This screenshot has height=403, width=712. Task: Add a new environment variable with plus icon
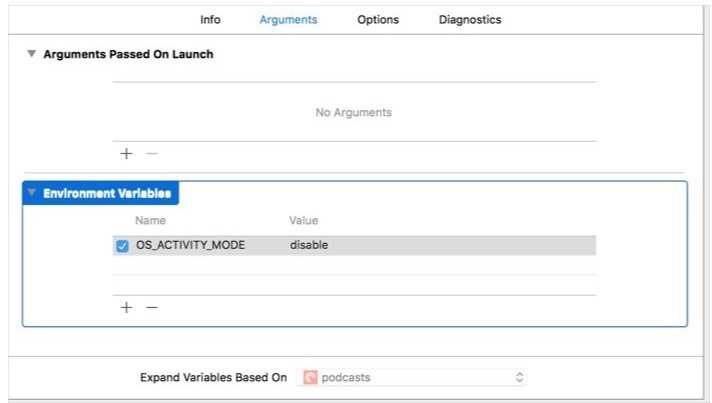click(x=126, y=308)
